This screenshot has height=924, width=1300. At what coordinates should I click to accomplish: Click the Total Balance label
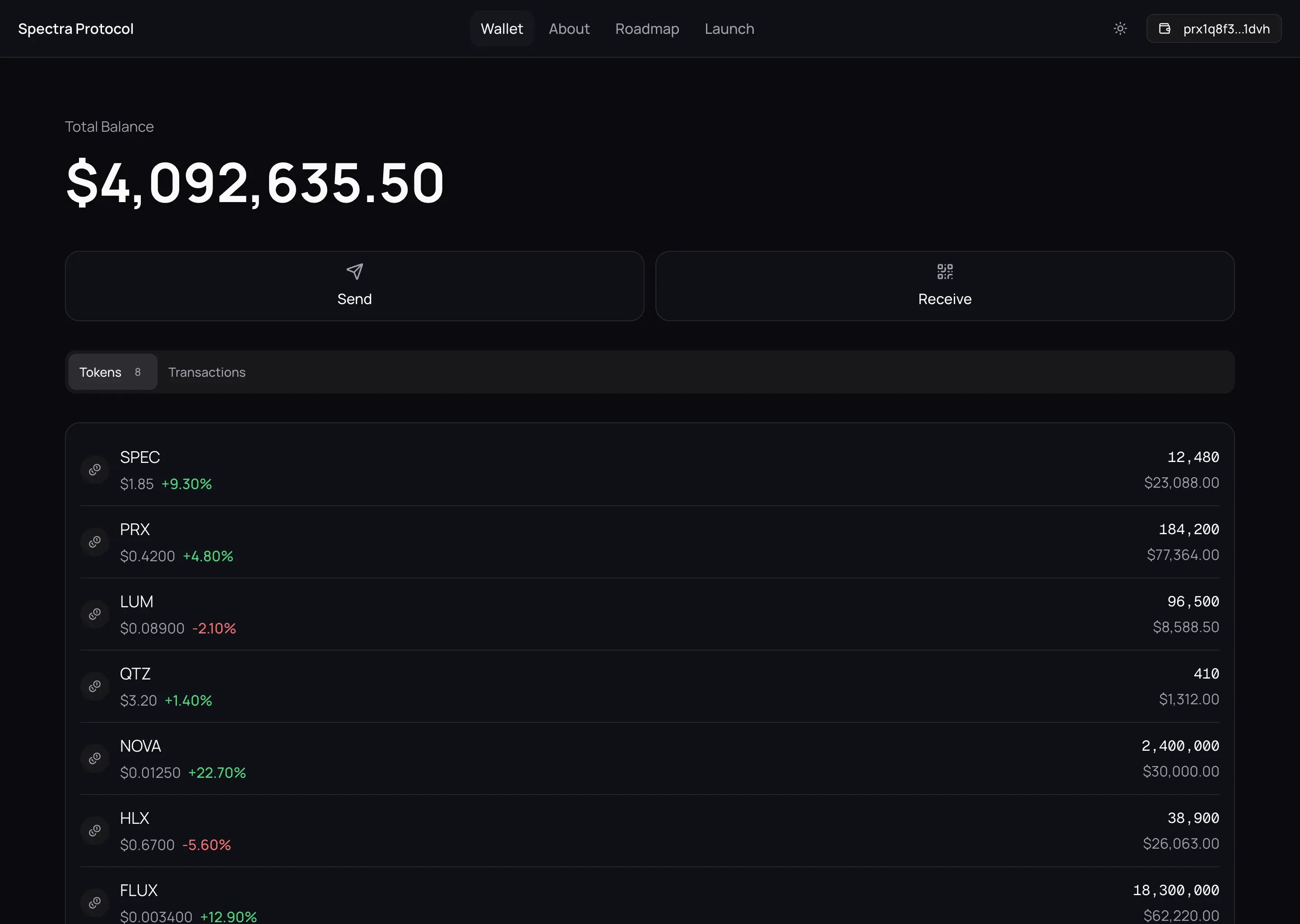pos(109,126)
